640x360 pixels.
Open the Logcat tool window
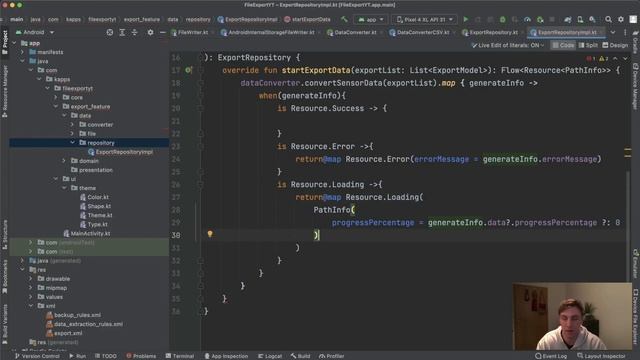point(270,356)
